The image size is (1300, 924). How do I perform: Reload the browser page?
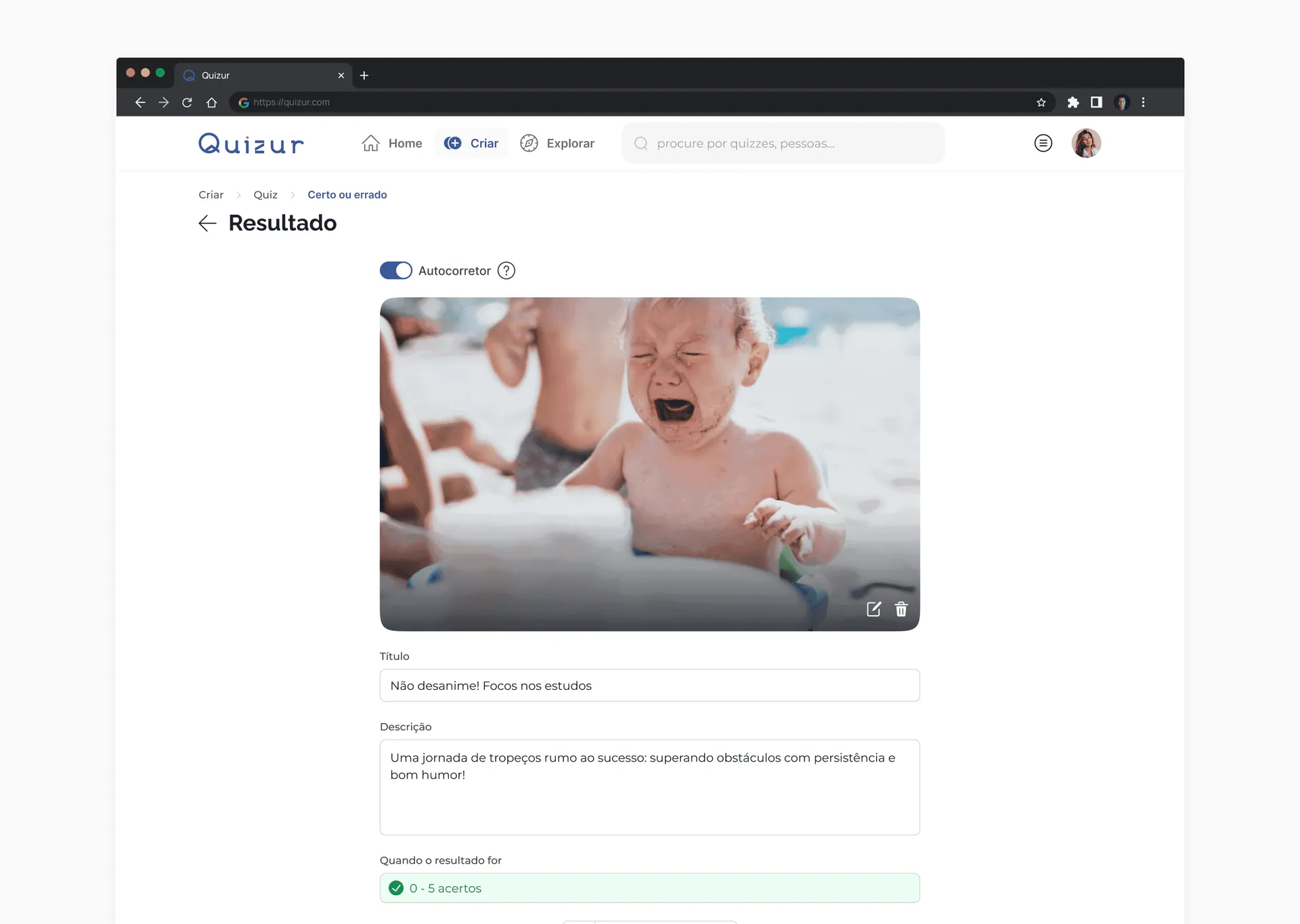tap(187, 102)
